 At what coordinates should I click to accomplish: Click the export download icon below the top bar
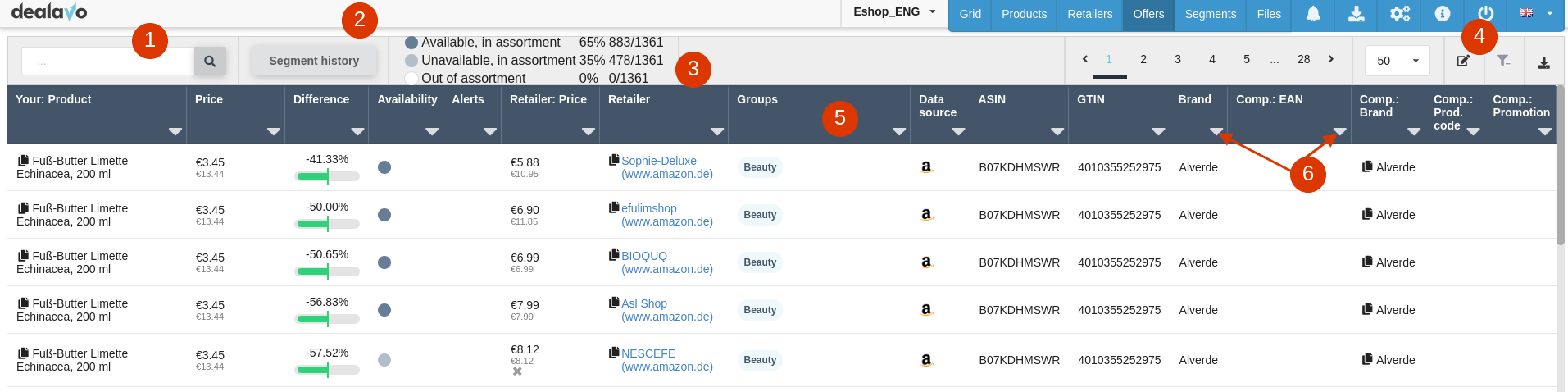(x=1543, y=62)
